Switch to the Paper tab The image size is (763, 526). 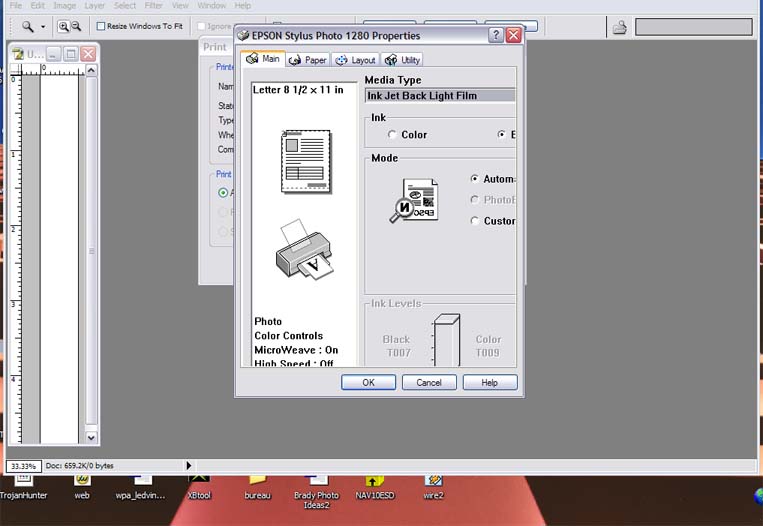point(308,60)
